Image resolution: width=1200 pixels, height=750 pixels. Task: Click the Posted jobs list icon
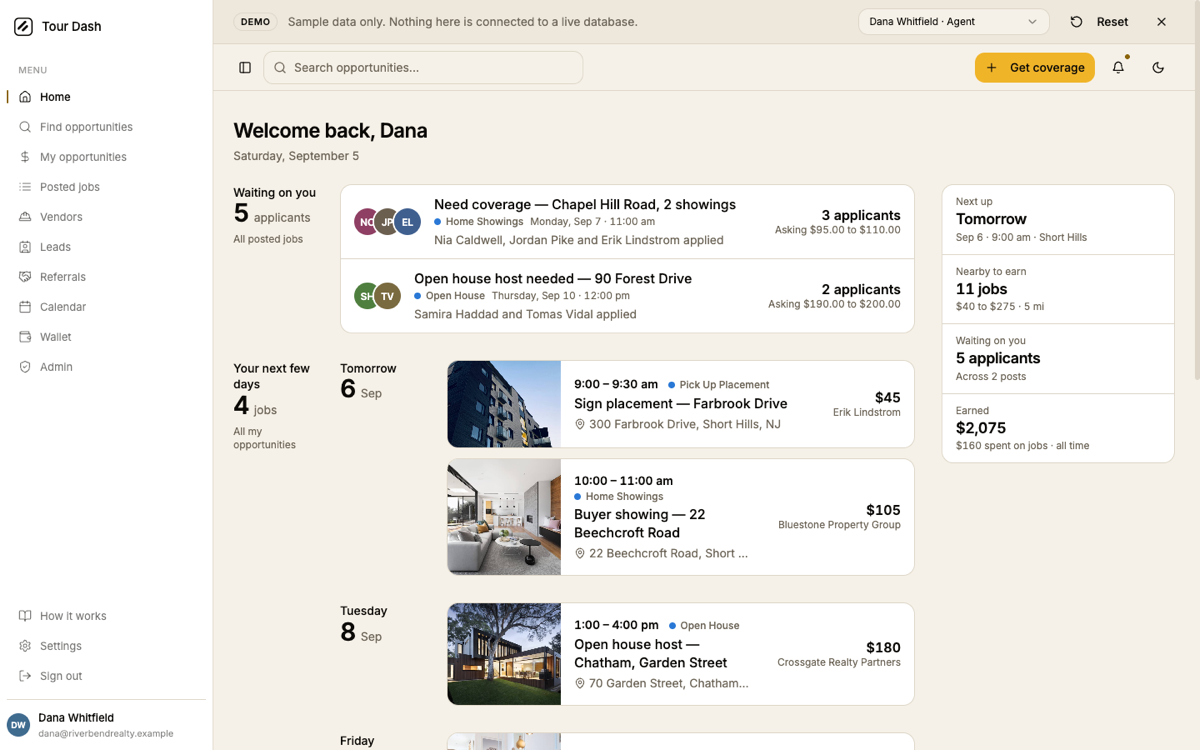coord(25,187)
